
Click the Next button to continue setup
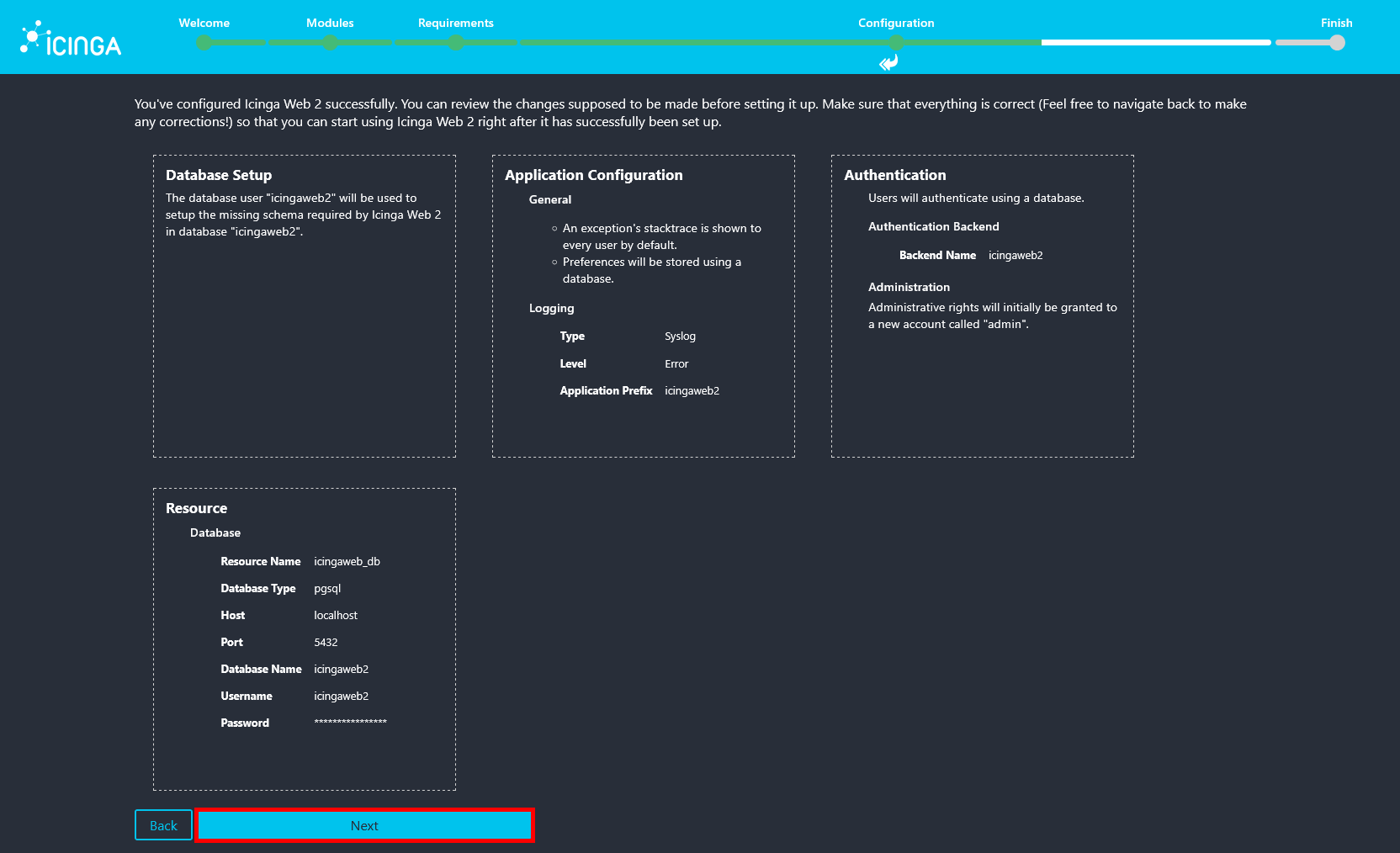click(x=364, y=825)
